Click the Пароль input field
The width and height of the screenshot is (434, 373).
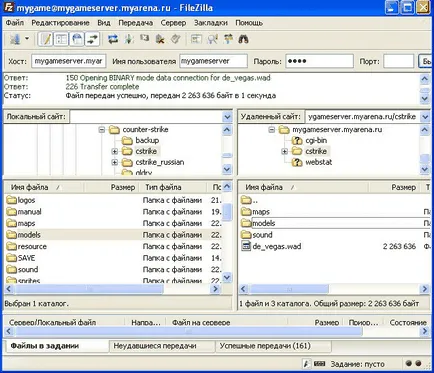tap(319, 61)
